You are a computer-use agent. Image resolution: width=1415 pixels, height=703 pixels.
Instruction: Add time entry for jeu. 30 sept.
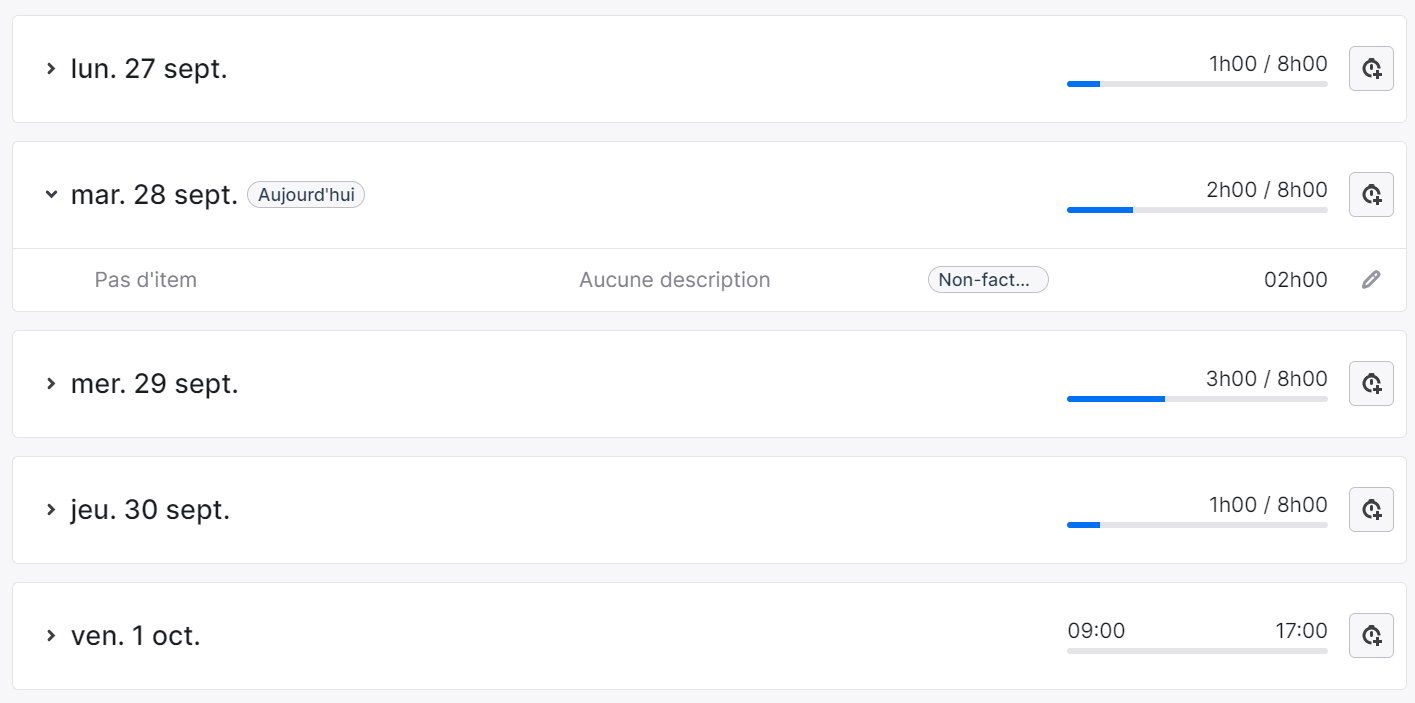tap(1371, 509)
